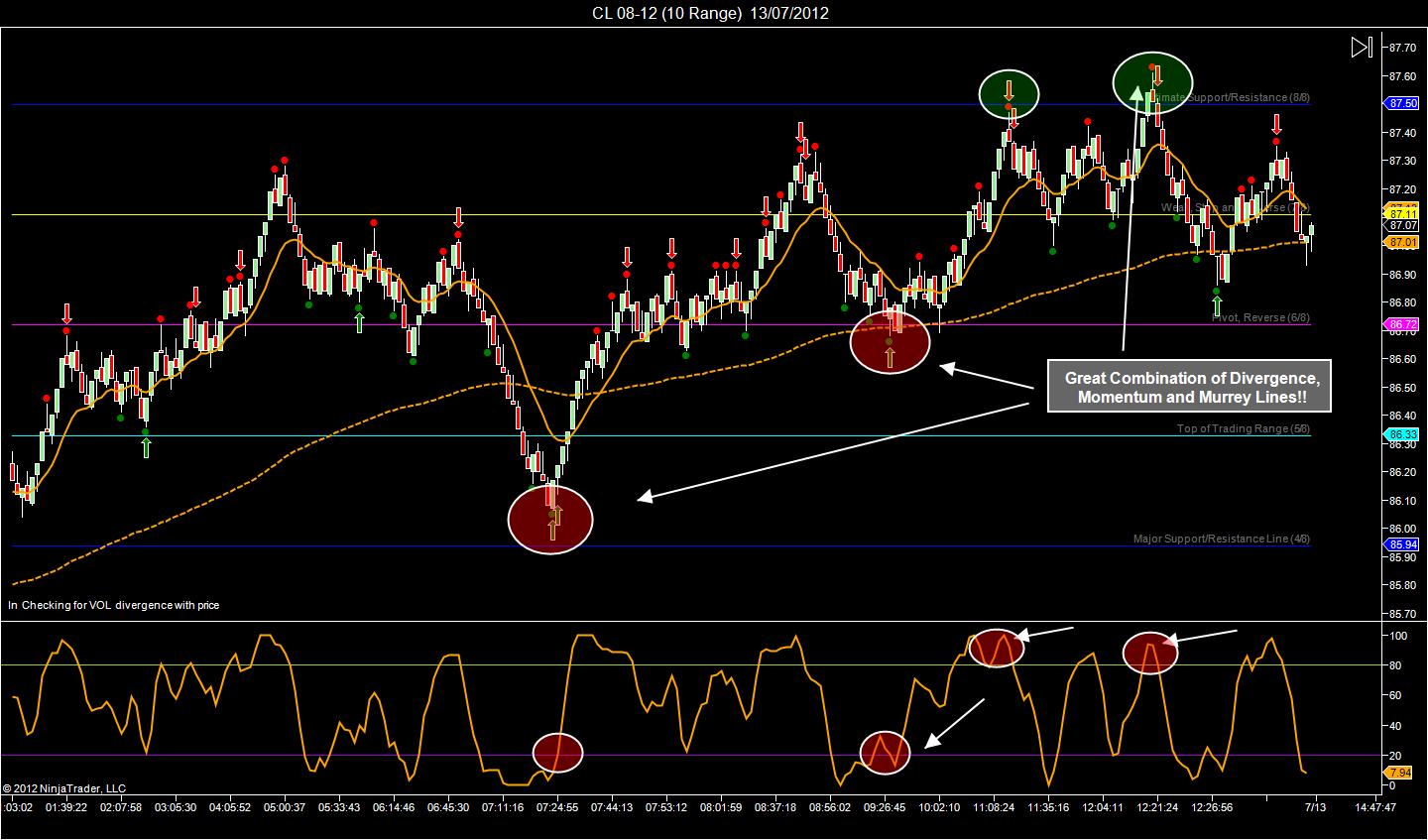Click the chart title 'CL 08-12 (10 Range) 13/07/2012'
Screen dimensions: 1428x840
click(711, 13)
